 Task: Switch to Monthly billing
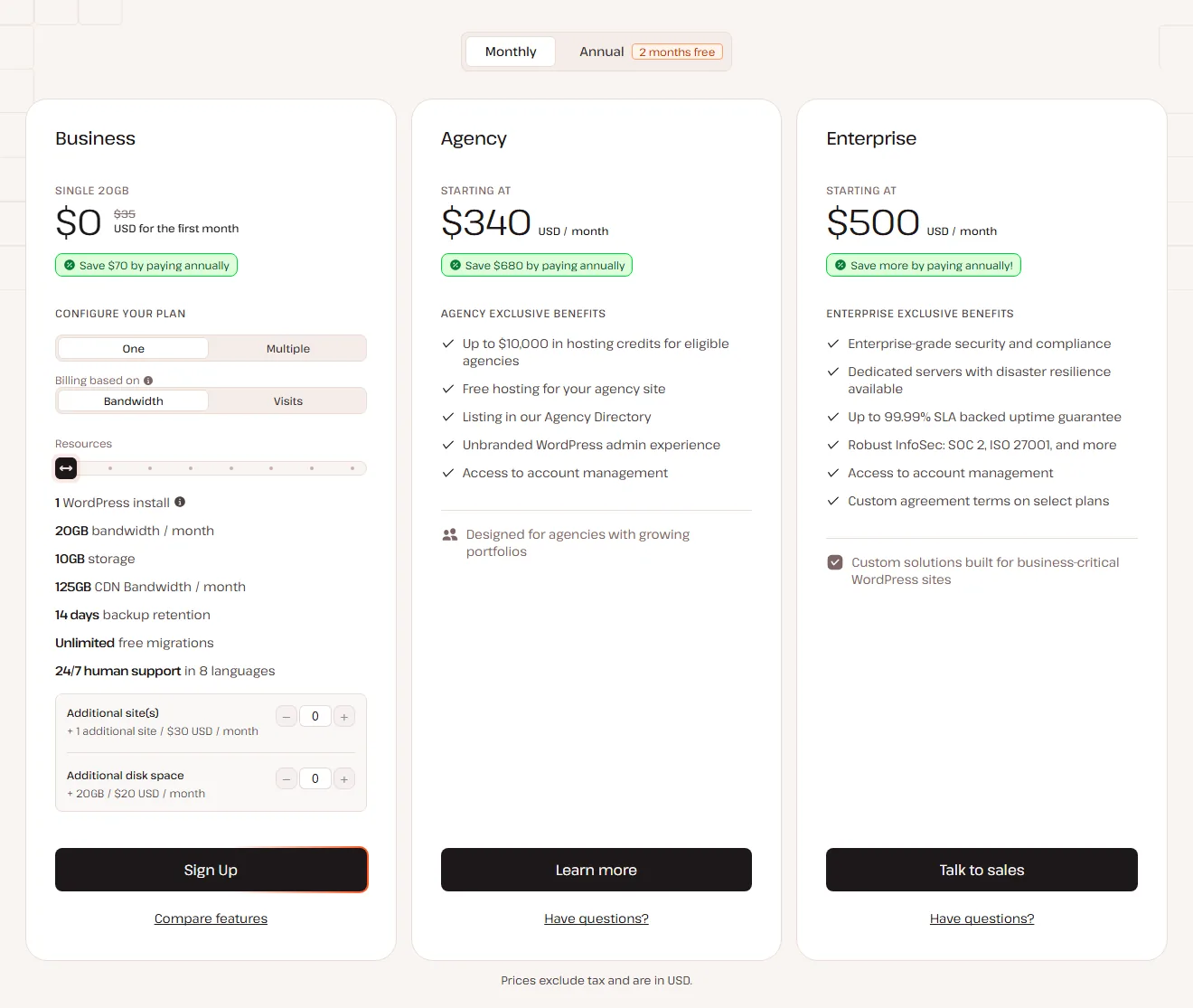pyautogui.click(x=511, y=52)
